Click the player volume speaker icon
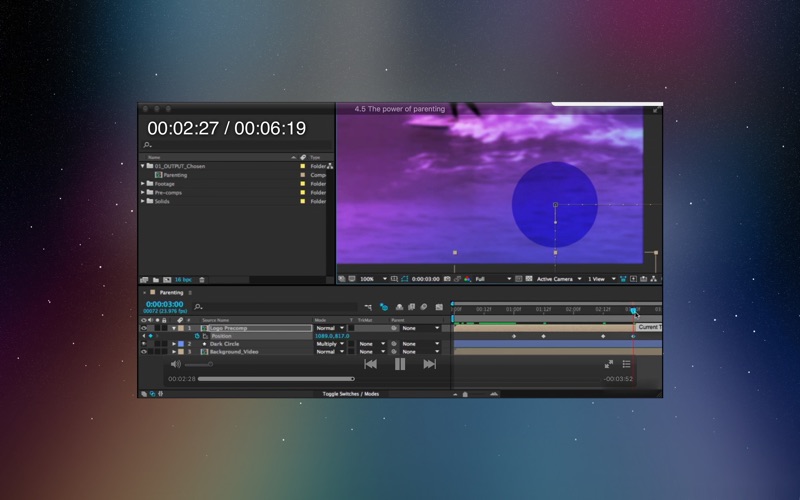The image size is (800, 500). pyautogui.click(x=176, y=364)
